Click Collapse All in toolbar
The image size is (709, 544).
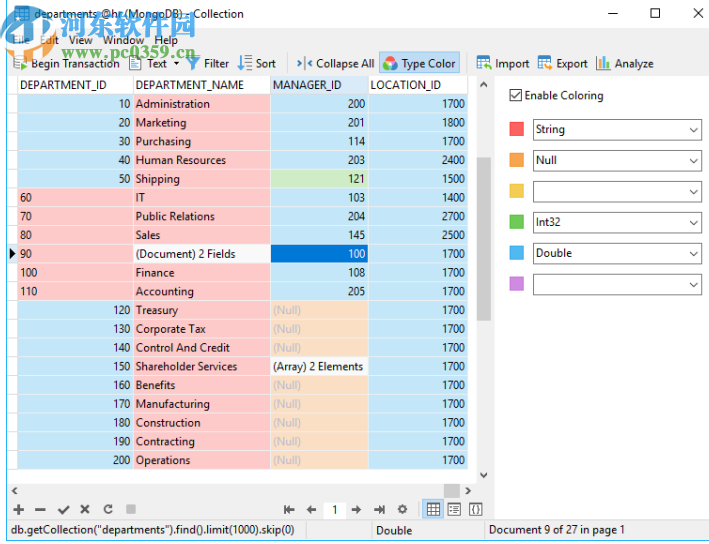coord(335,63)
